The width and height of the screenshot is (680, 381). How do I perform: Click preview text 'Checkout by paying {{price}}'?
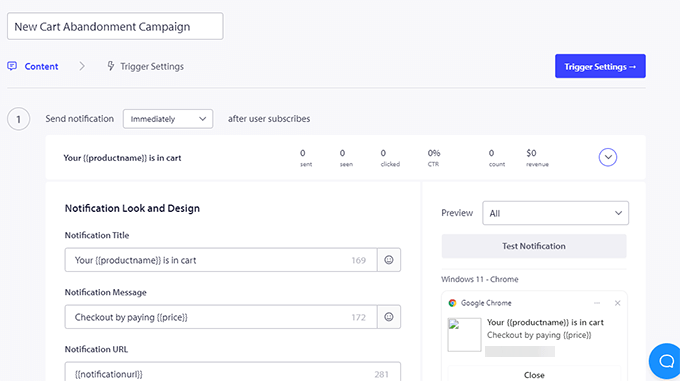[x=539, y=335]
